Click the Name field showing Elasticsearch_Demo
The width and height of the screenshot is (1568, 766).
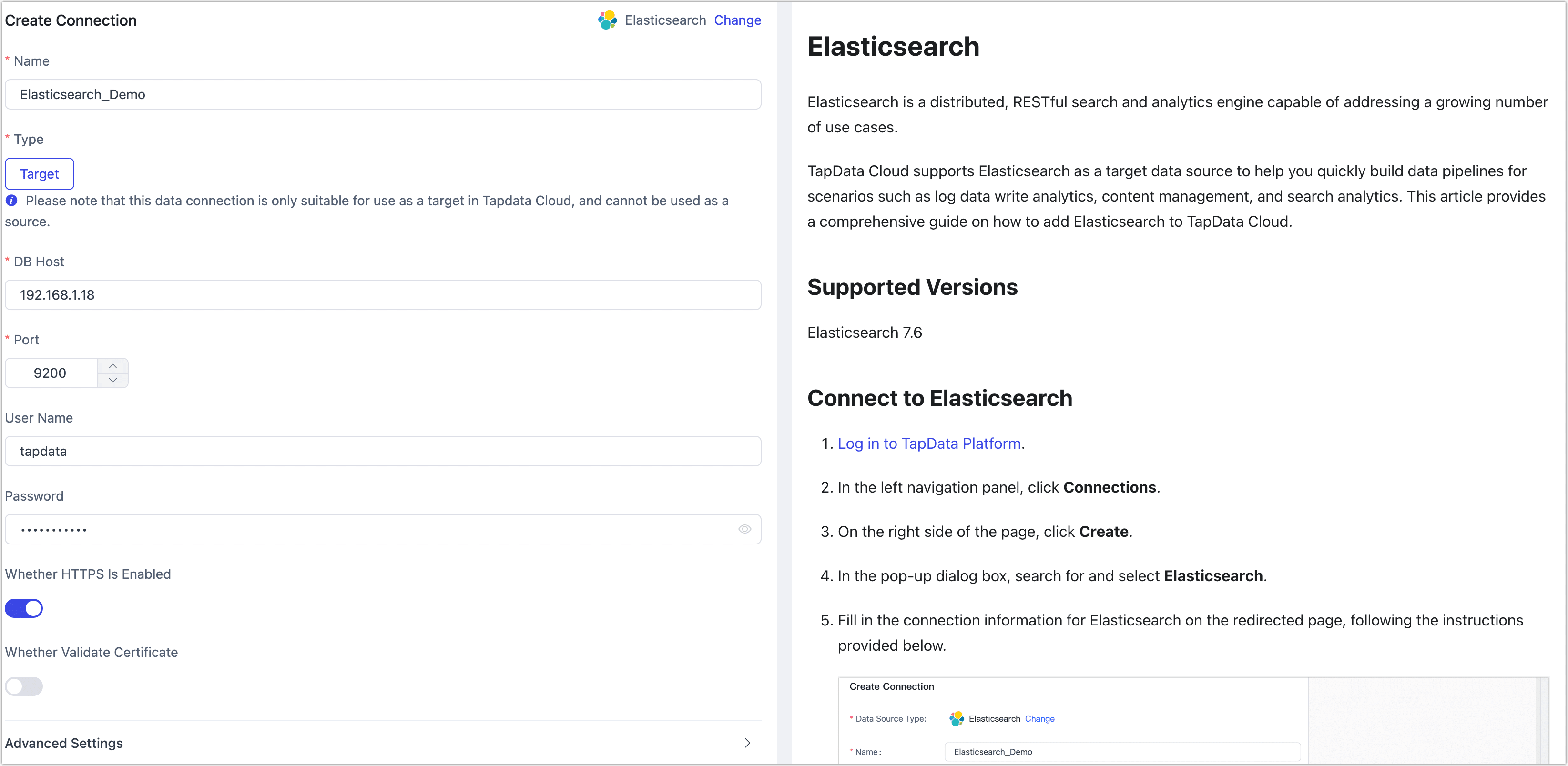pyautogui.click(x=382, y=94)
